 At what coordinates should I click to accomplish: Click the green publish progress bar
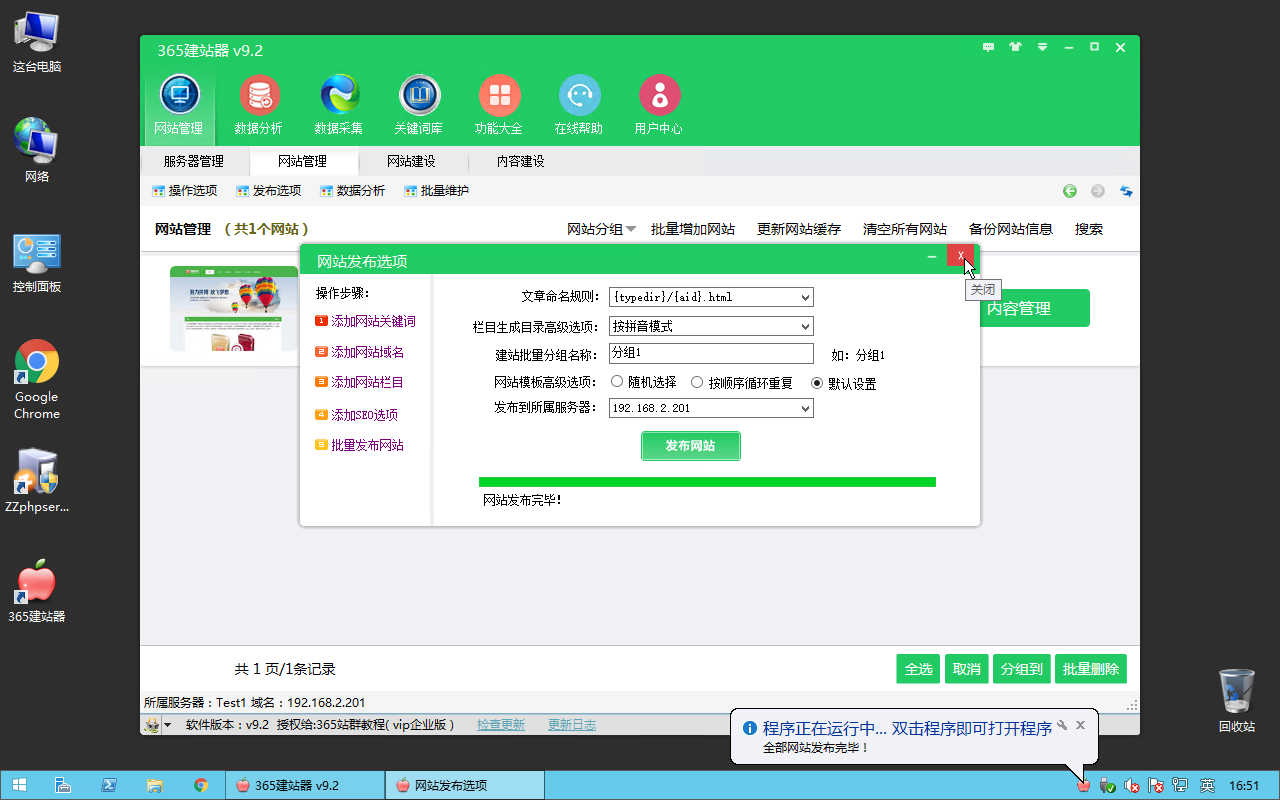tap(707, 482)
